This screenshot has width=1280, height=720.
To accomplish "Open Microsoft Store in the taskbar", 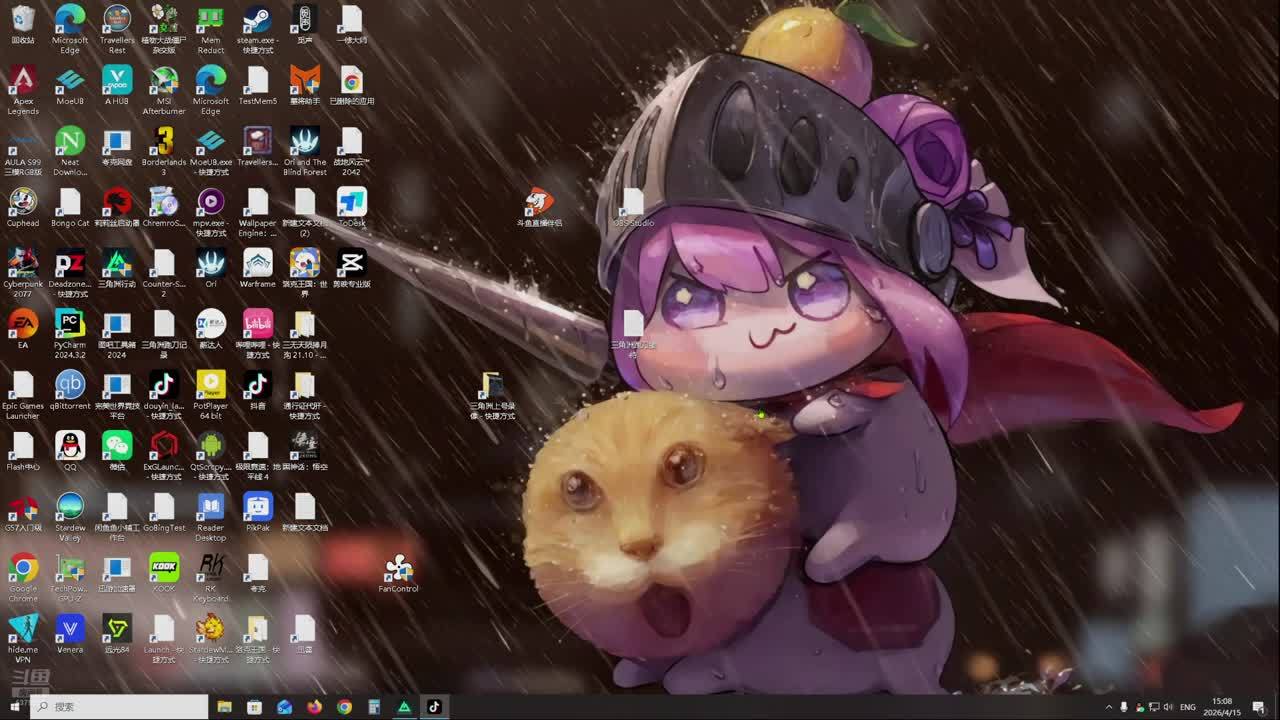I will (x=255, y=707).
